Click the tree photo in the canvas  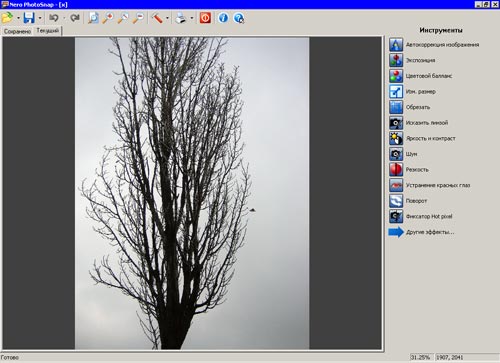pos(192,193)
